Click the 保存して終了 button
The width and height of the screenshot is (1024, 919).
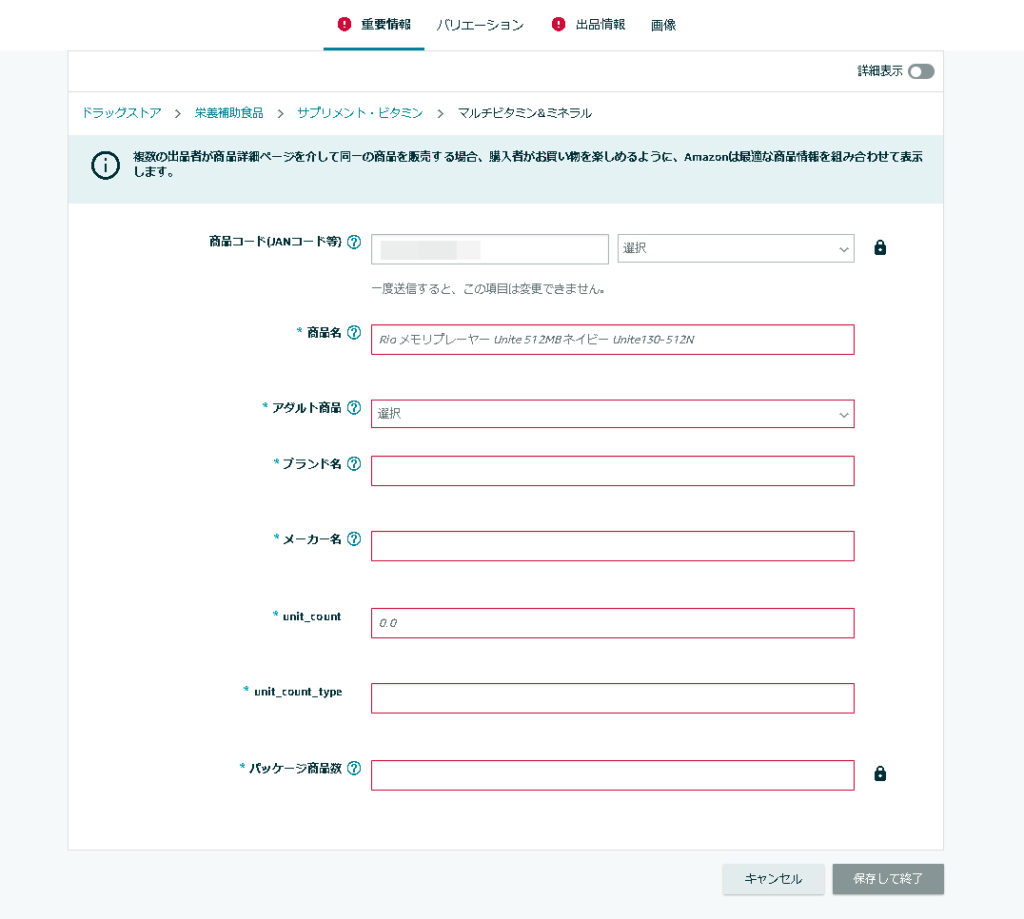click(x=887, y=879)
